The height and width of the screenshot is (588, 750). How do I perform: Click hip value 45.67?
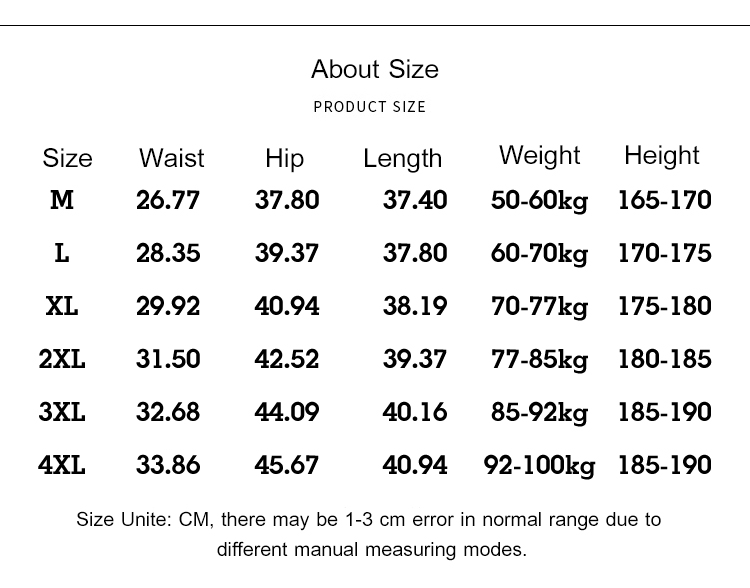pyautogui.click(x=287, y=465)
